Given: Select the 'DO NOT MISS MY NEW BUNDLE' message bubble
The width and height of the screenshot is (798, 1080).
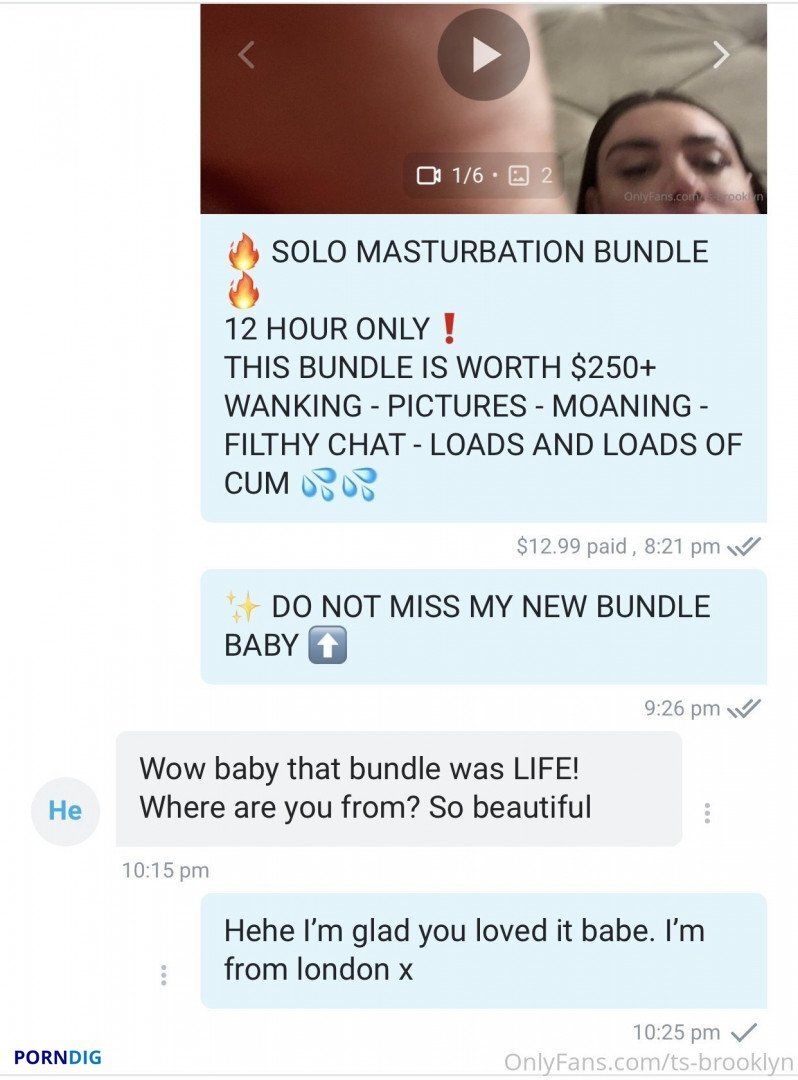Looking at the screenshot, I should point(483,627).
